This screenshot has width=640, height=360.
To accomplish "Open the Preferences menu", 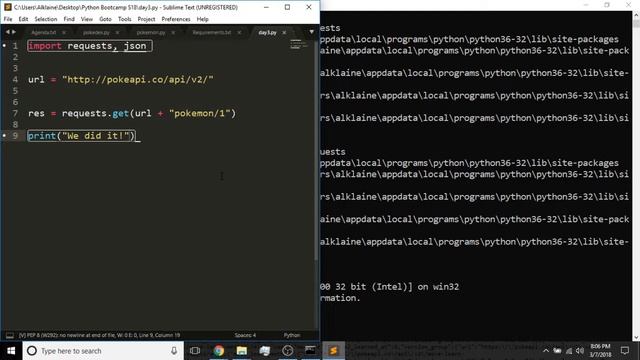I will (176, 19).
